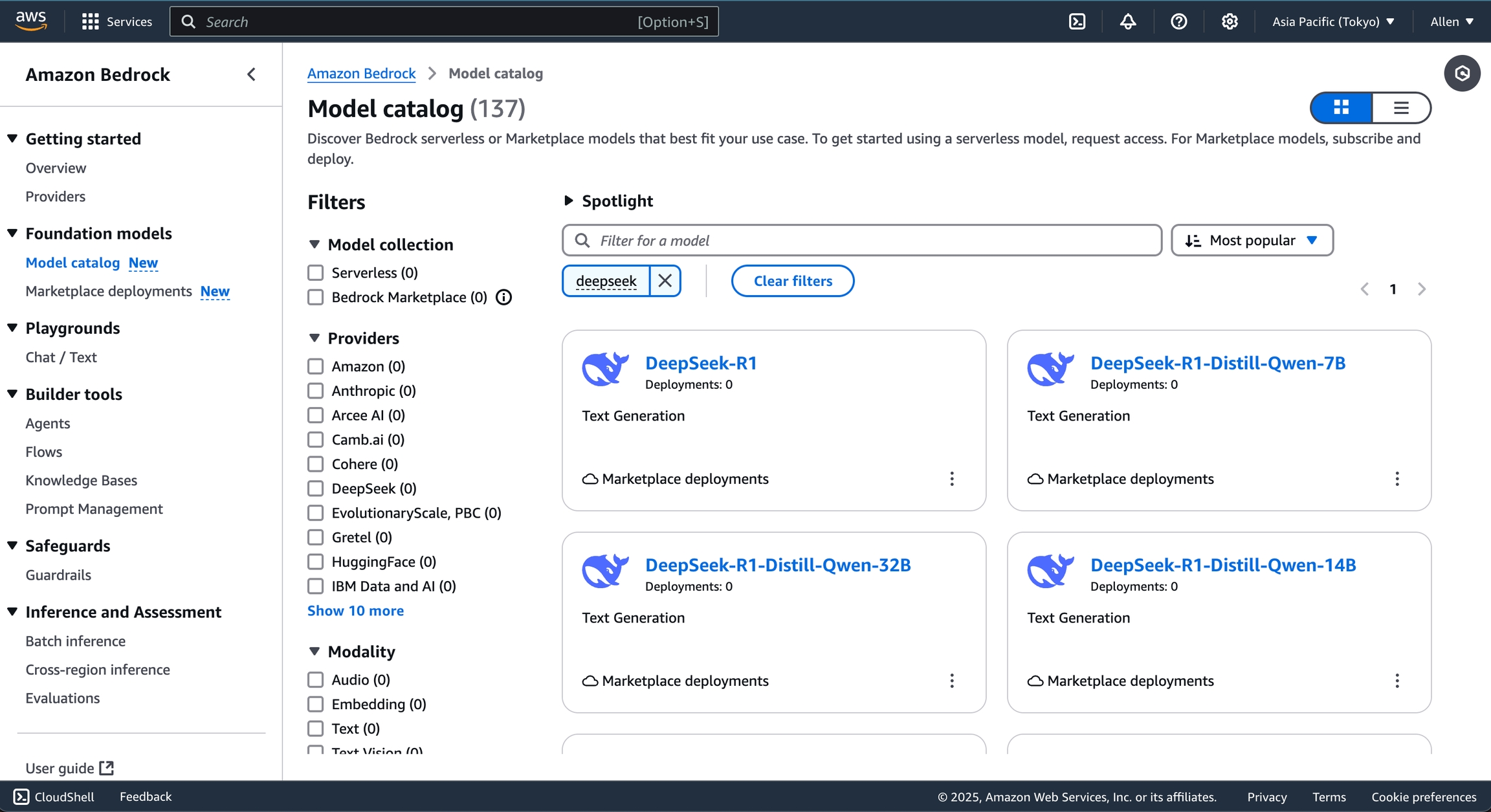
Task: Open the Most popular sort dropdown
Action: pyautogui.click(x=1252, y=241)
